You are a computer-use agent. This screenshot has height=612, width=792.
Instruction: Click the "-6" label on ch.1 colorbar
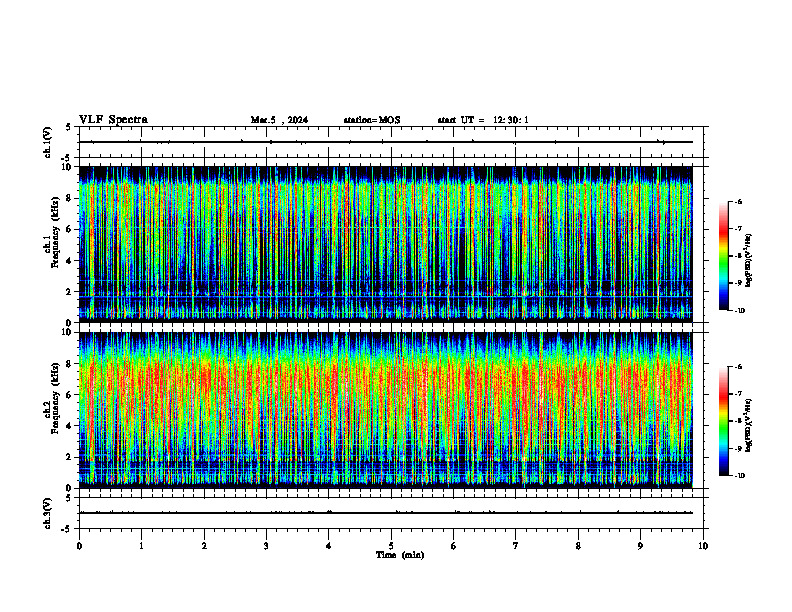point(738,201)
